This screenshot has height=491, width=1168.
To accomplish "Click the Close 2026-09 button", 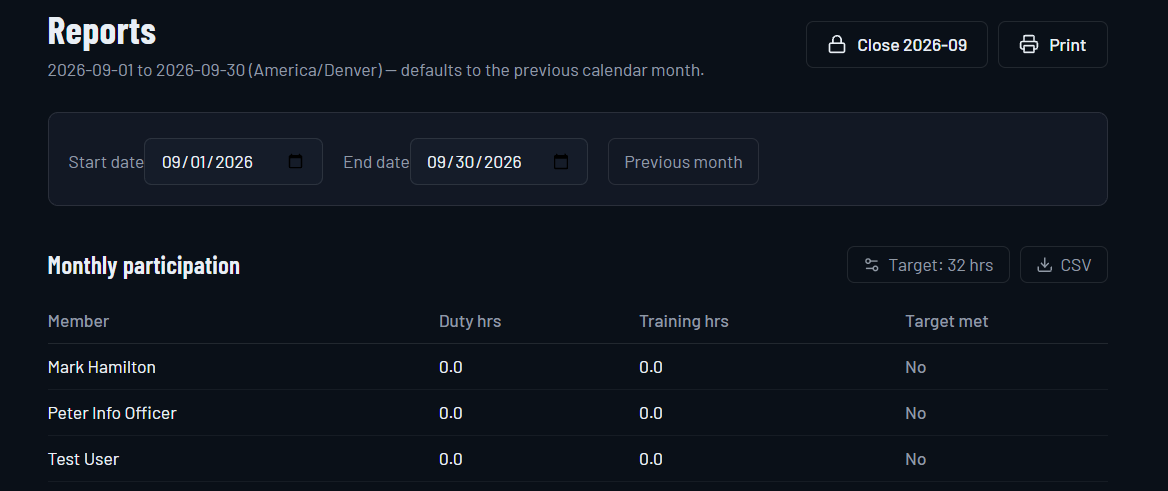I will (x=897, y=45).
